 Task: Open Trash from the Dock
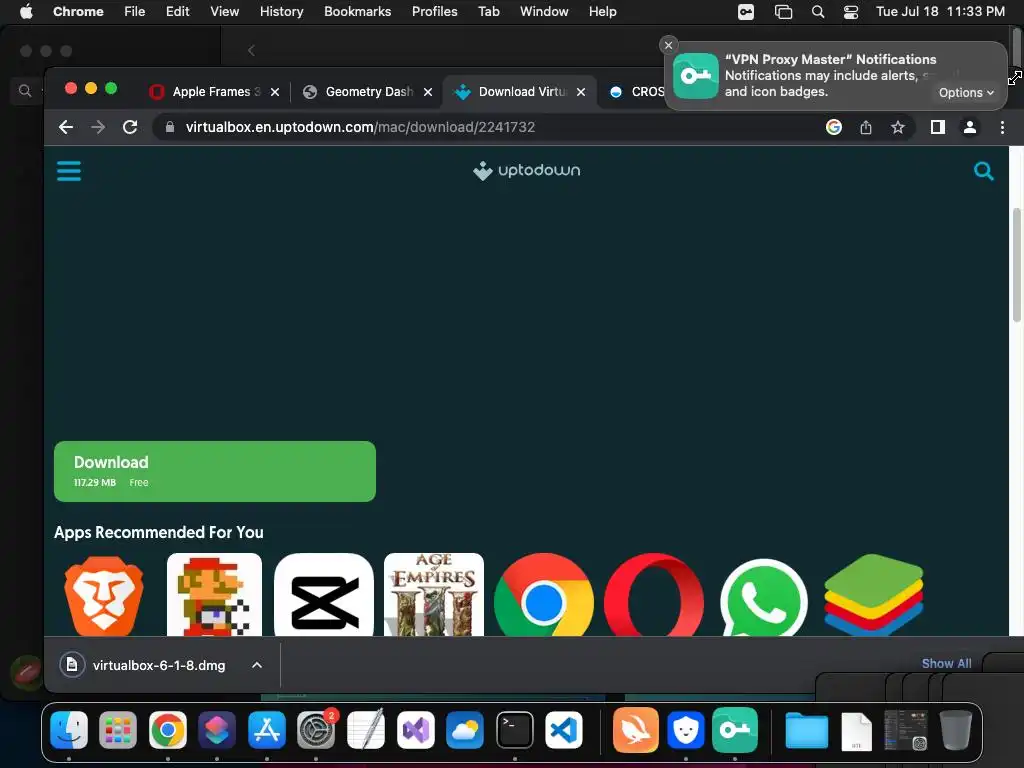955,729
